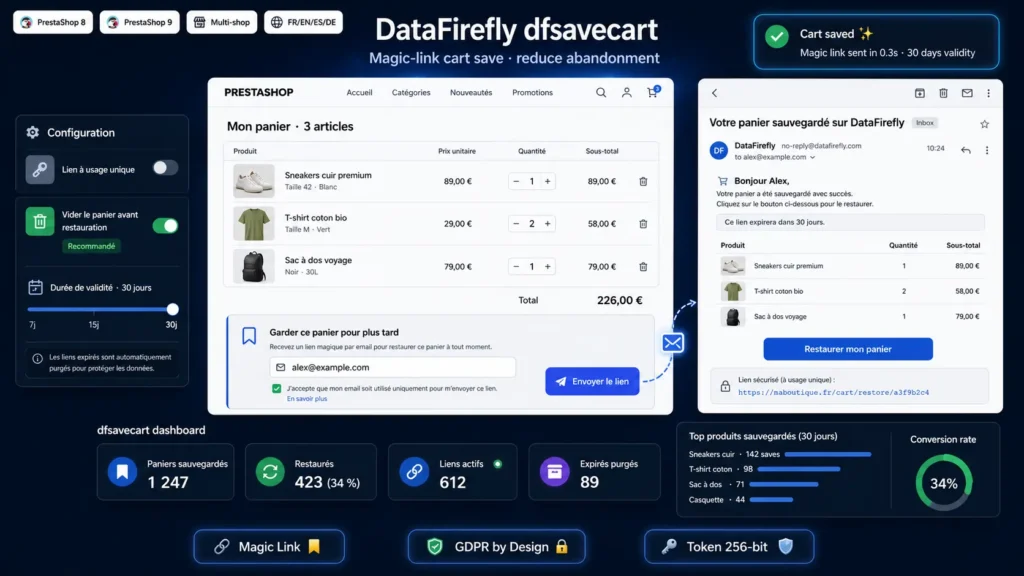Increase quantity of Sac à dos voyage
Screen dimensions: 1024x576
[x=547, y=266]
